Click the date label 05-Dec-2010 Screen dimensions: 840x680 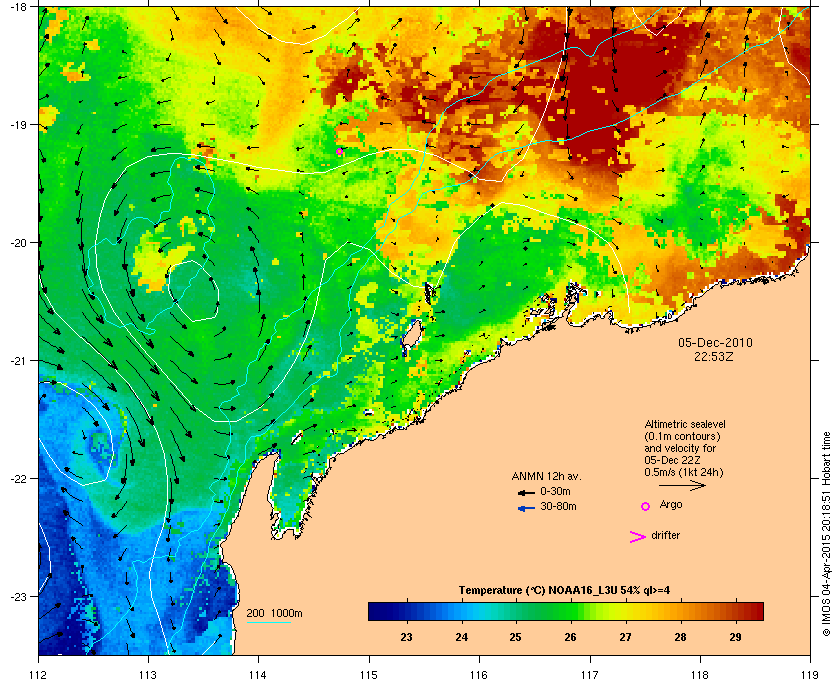click(x=715, y=343)
